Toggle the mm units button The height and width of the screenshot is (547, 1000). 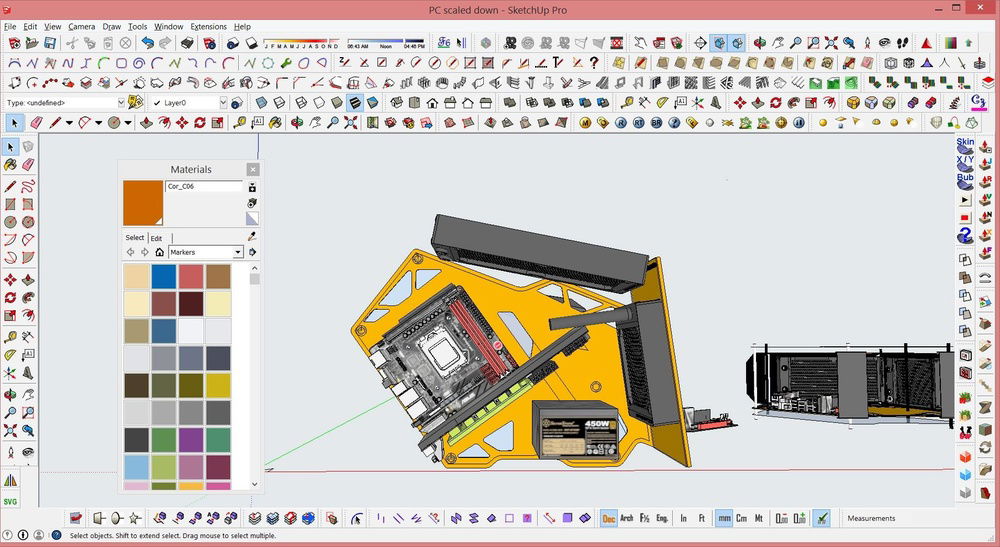click(x=724, y=518)
